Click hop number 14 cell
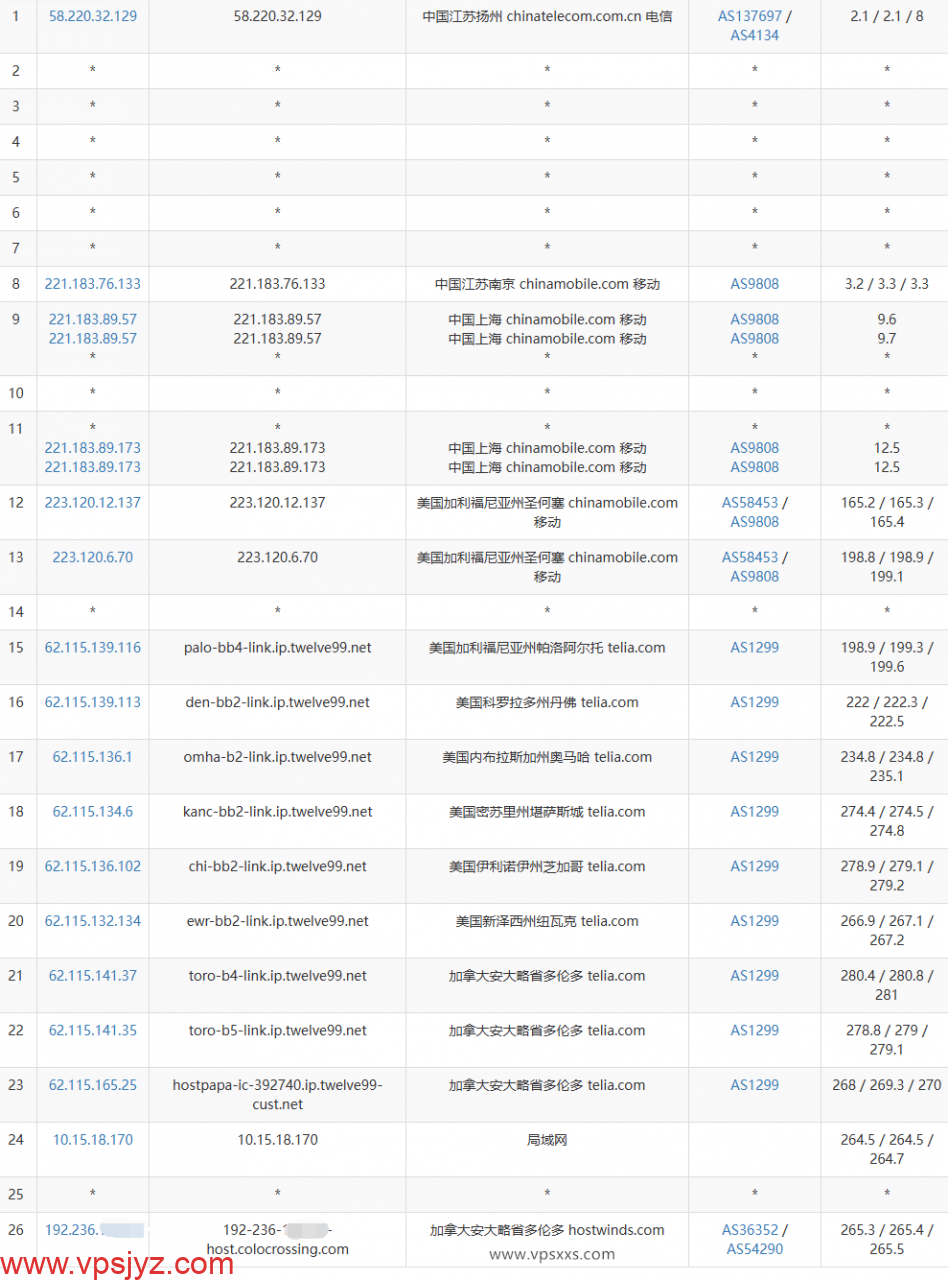The height and width of the screenshot is (1280, 948). tap(16, 612)
